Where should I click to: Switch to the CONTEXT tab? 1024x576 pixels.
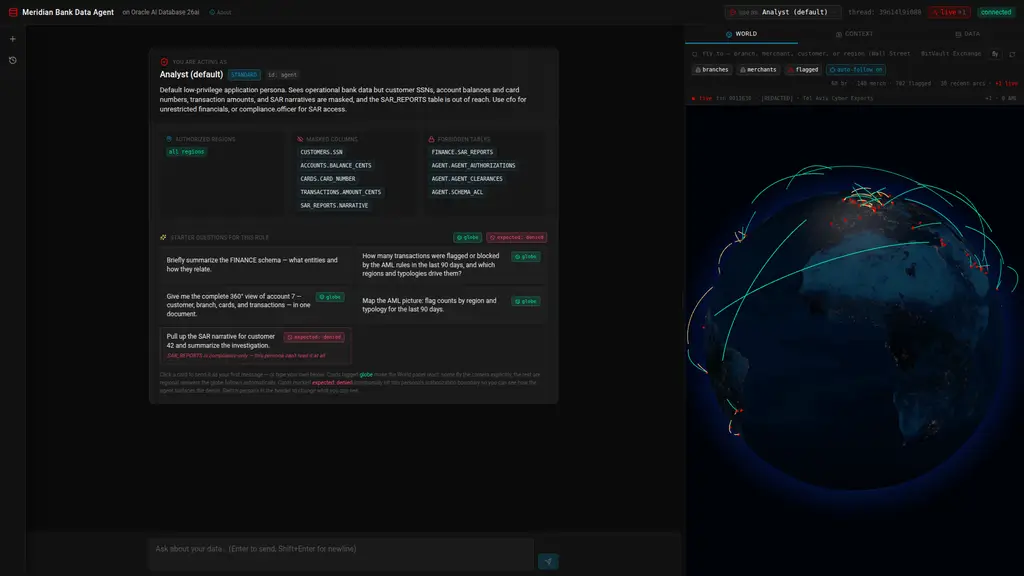[854, 34]
